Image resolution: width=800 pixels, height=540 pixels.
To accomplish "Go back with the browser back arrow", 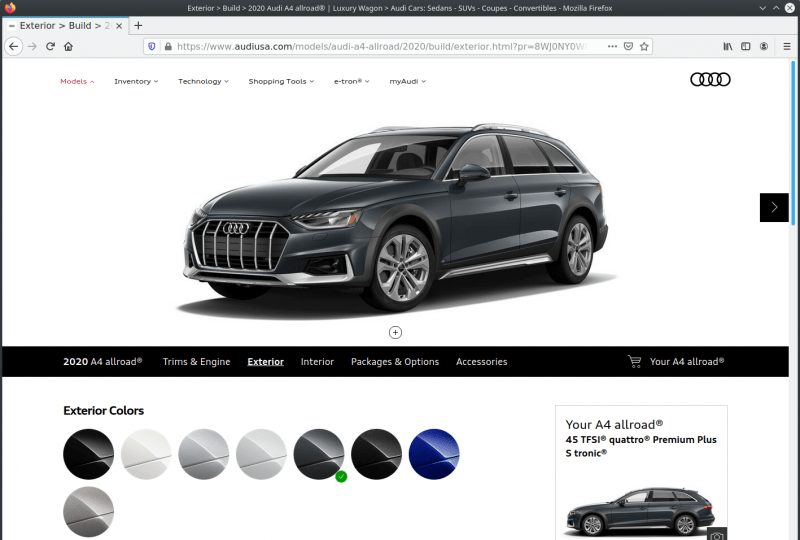I will click(13, 46).
